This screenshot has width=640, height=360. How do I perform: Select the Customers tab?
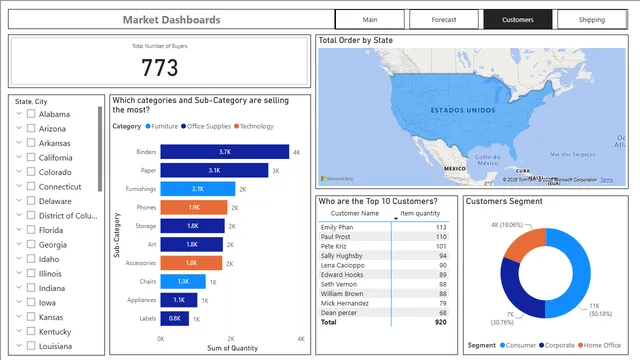[x=518, y=20]
